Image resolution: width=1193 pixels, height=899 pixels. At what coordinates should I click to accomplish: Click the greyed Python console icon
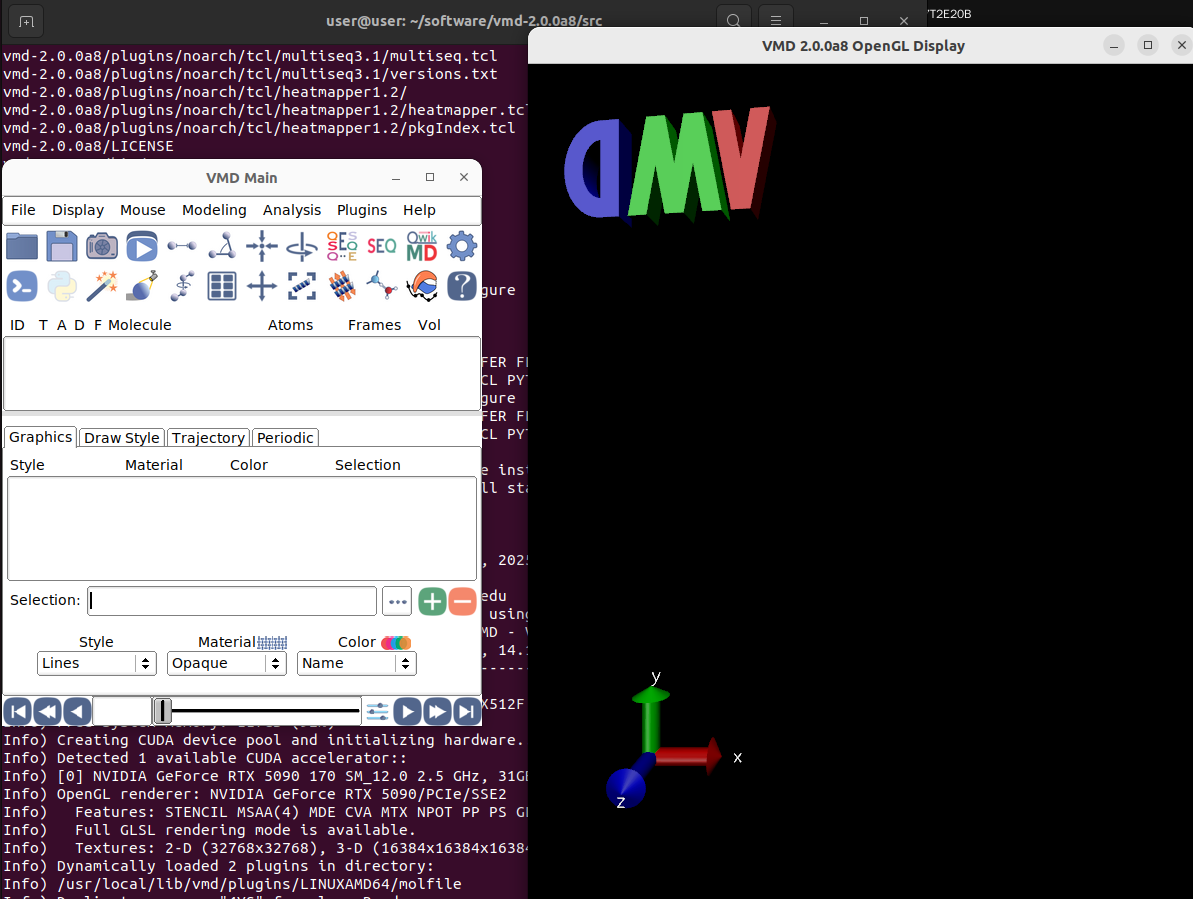tap(62, 287)
